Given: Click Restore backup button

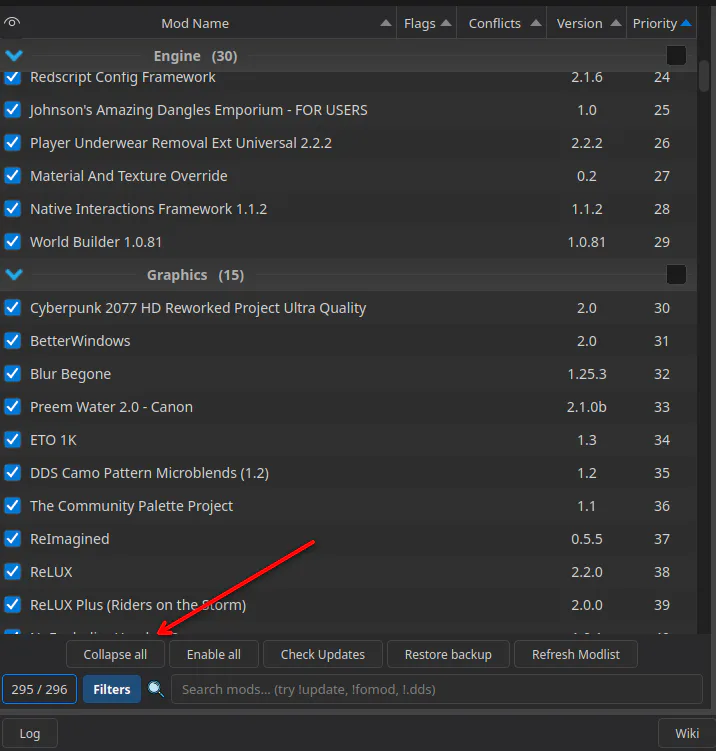Looking at the screenshot, I should (448, 654).
